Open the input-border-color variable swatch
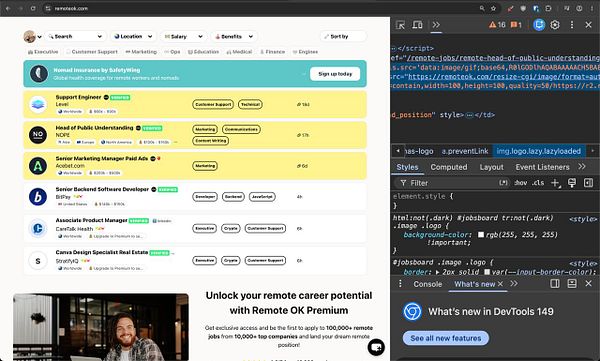 [x=487, y=272]
